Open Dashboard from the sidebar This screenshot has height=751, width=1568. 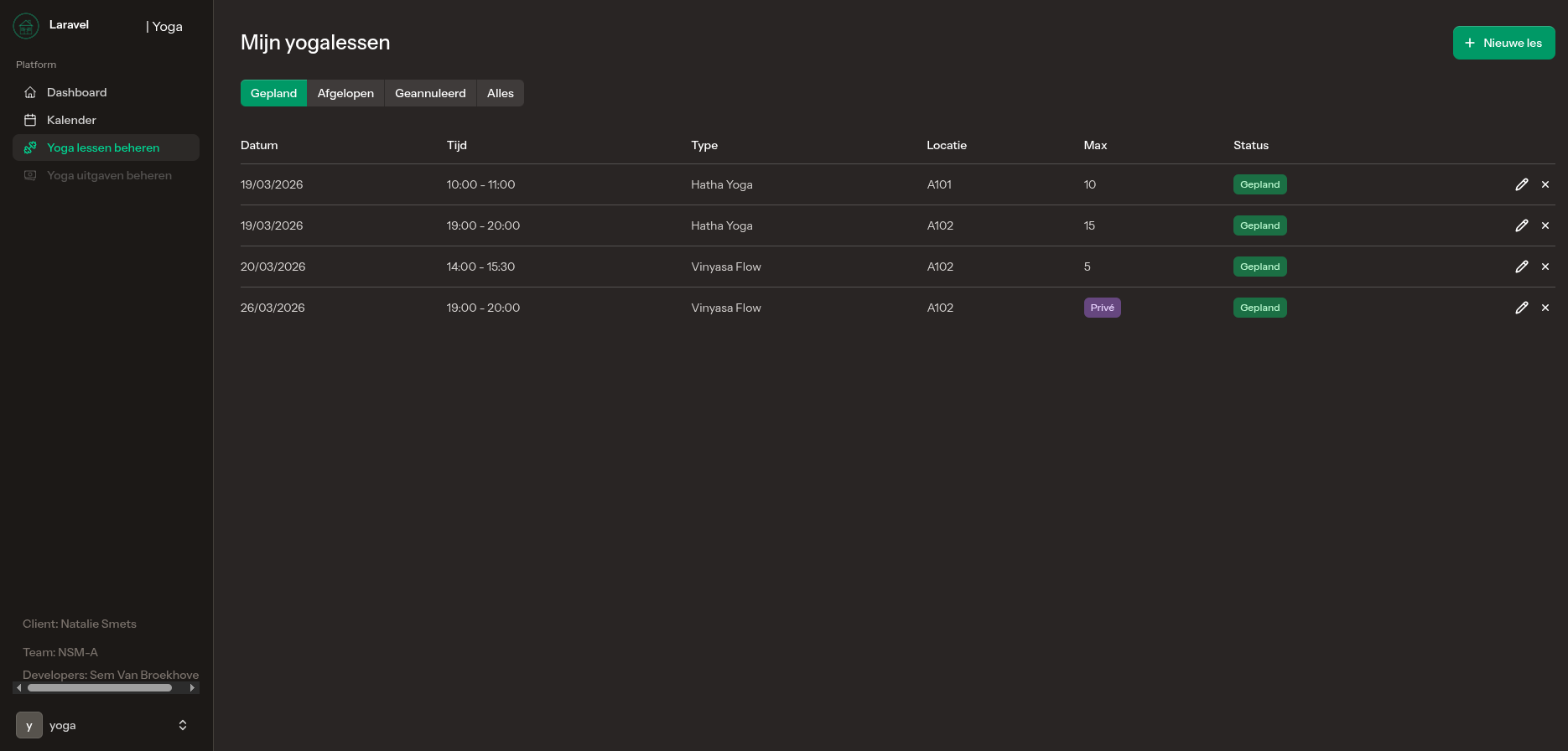tap(76, 92)
